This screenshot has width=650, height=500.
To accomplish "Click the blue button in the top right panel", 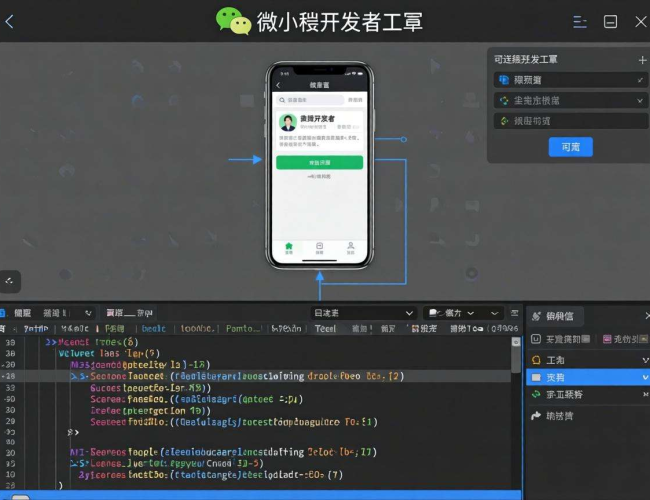I will [x=570, y=147].
